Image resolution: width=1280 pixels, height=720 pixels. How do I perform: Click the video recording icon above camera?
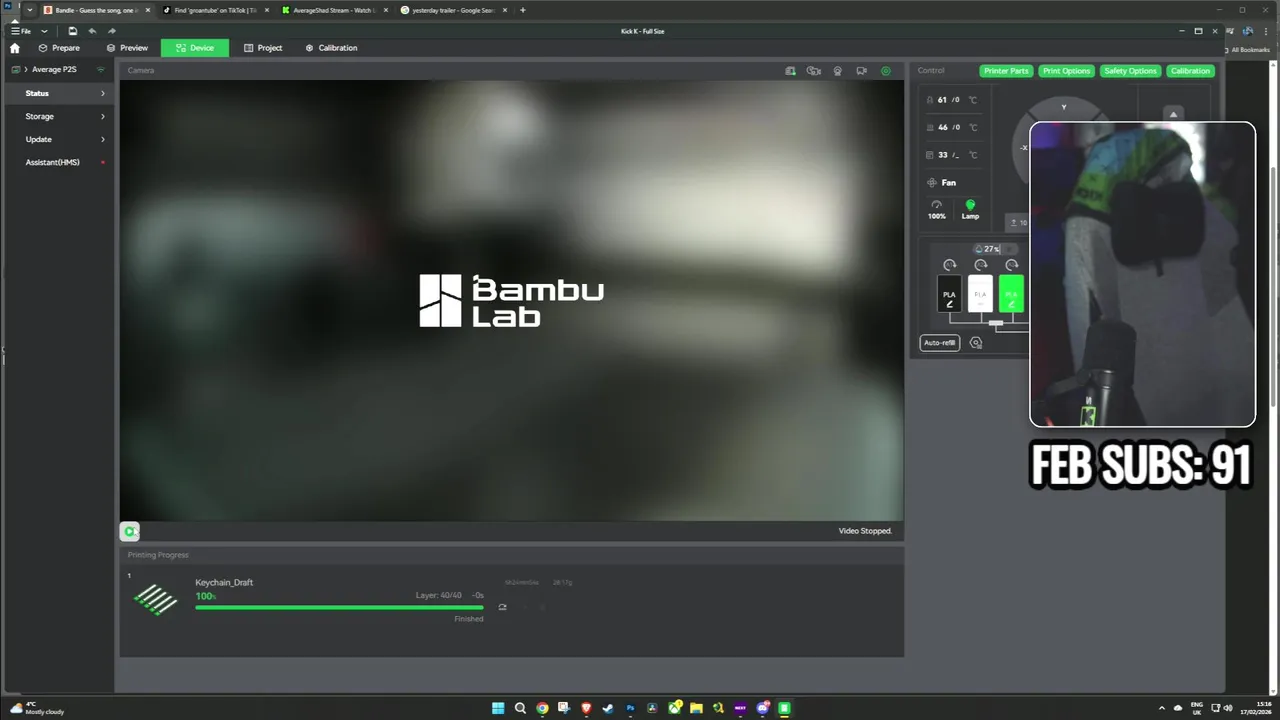(861, 71)
